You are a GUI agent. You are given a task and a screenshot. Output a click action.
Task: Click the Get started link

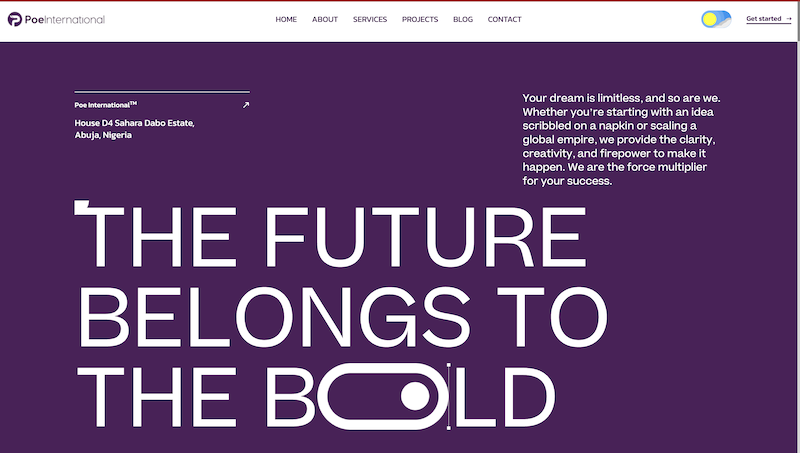769,19
